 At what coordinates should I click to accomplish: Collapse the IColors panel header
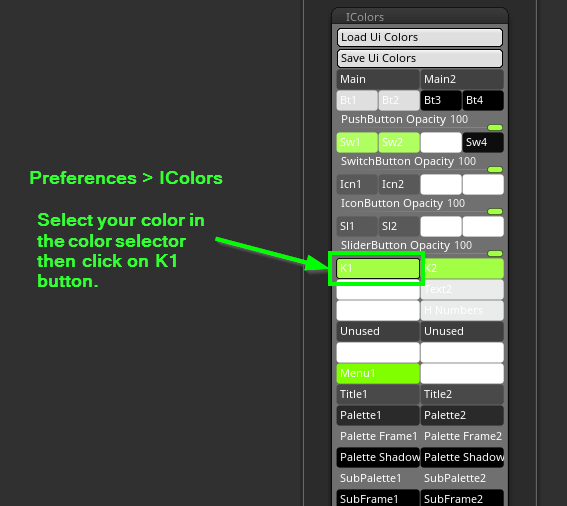(x=419, y=17)
